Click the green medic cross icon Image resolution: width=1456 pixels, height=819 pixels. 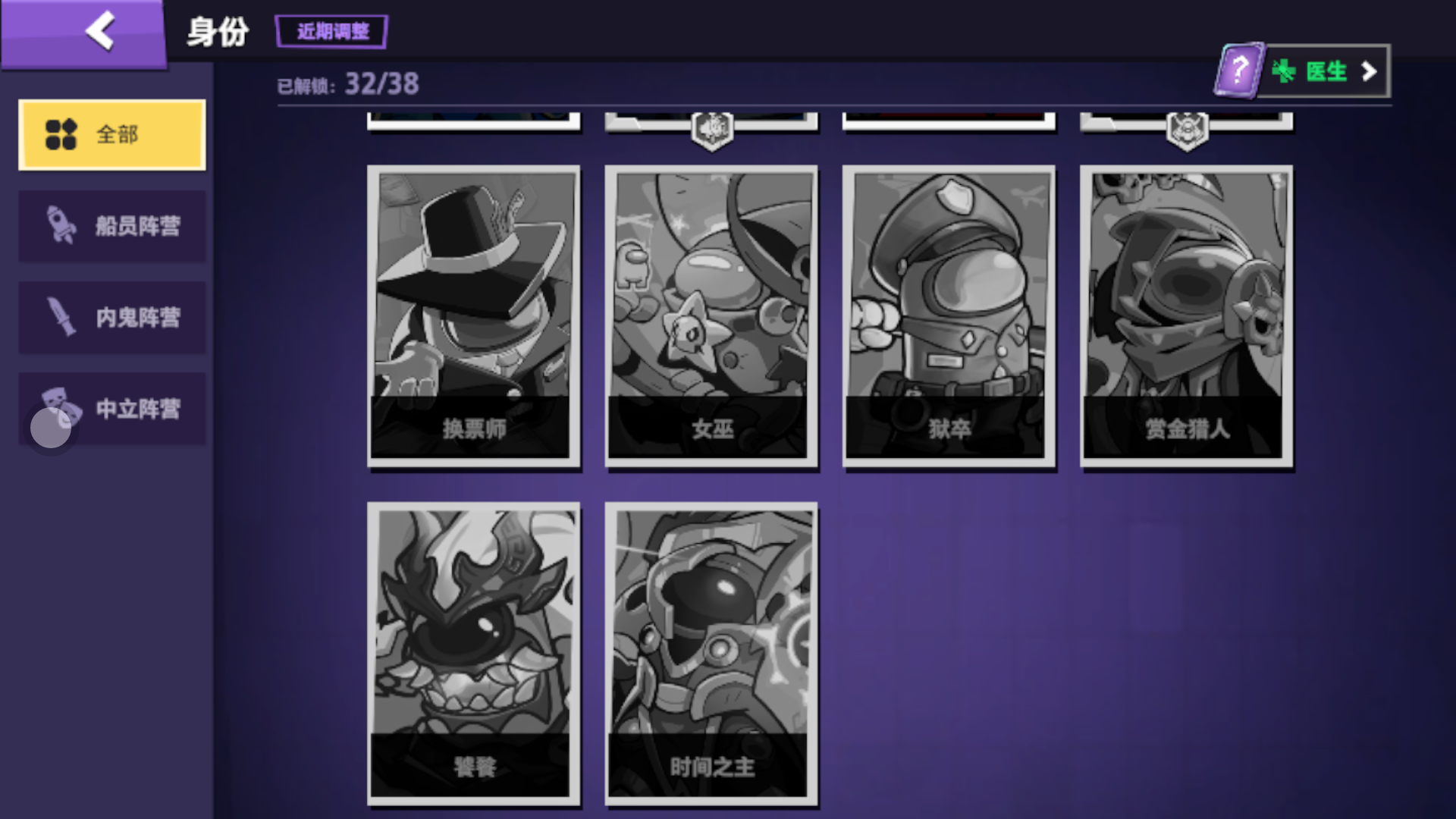1284,71
